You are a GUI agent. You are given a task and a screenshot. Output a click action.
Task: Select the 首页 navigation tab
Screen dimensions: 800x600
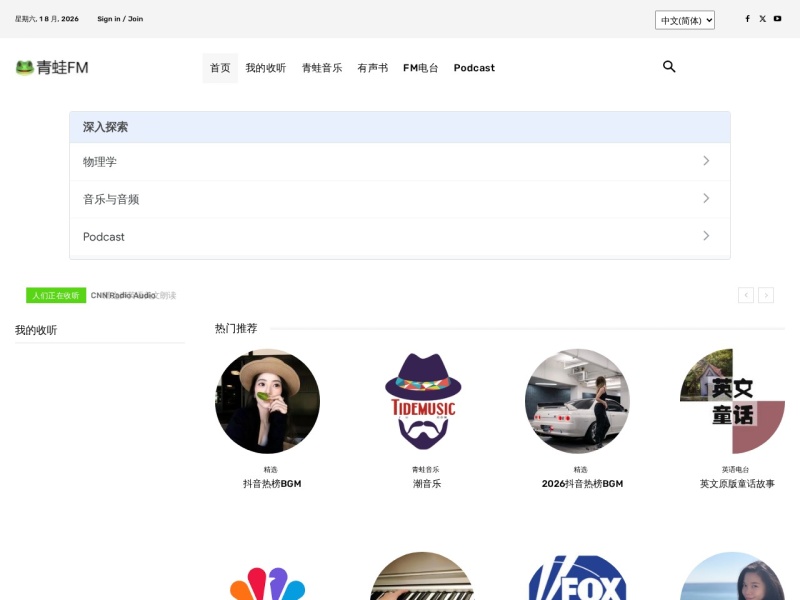point(220,68)
